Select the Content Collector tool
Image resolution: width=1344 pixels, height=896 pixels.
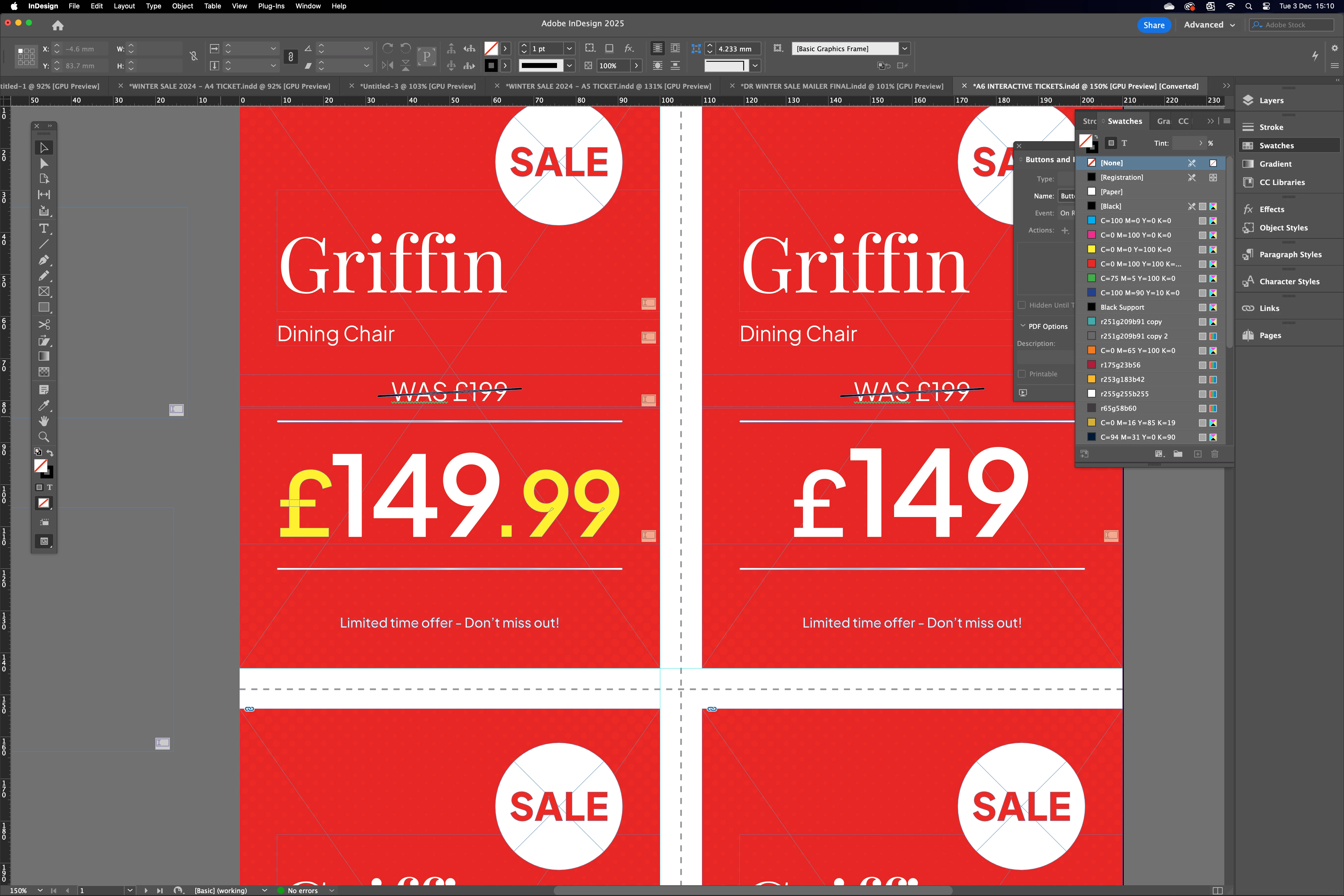coord(44,211)
